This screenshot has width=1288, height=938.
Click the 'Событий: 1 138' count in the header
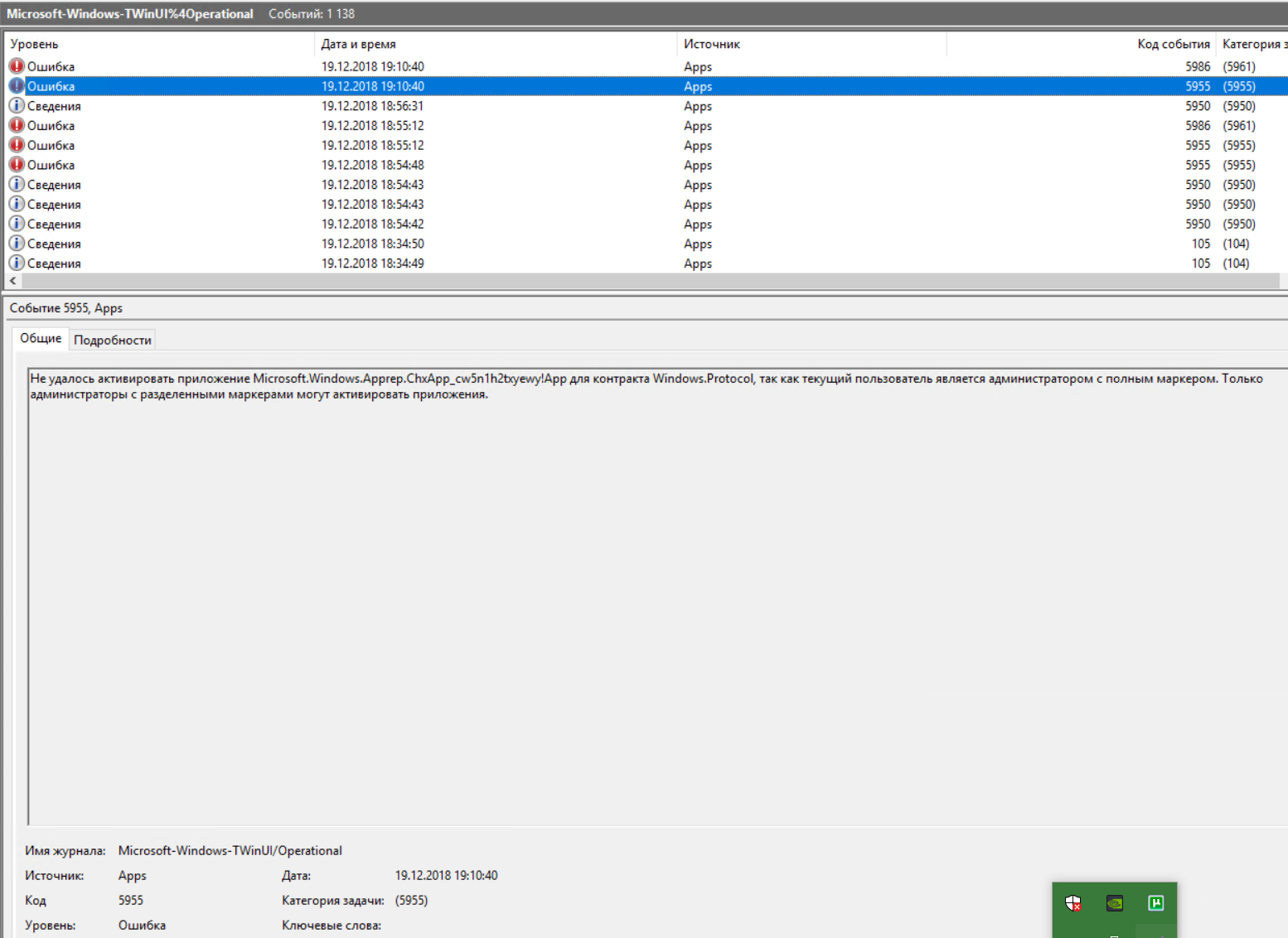(312, 14)
